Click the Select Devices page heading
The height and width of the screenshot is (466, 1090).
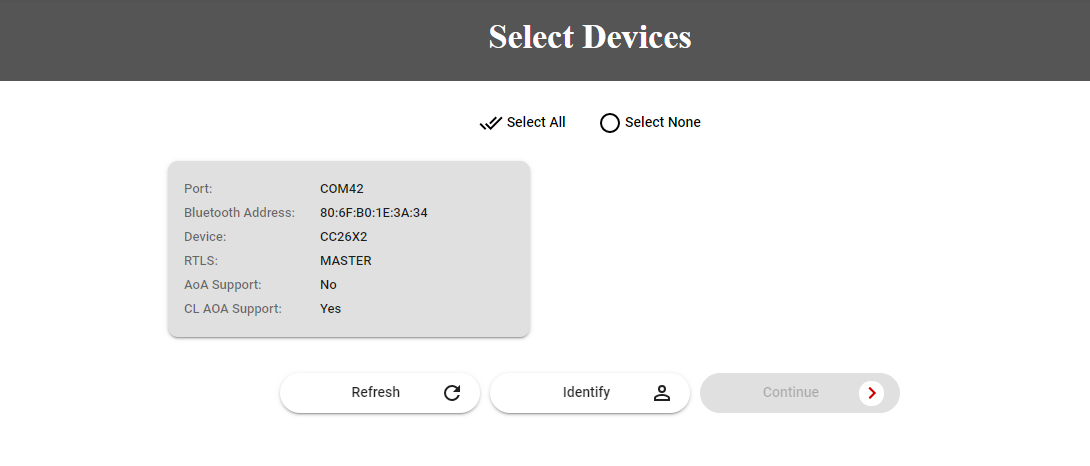click(x=590, y=37)
